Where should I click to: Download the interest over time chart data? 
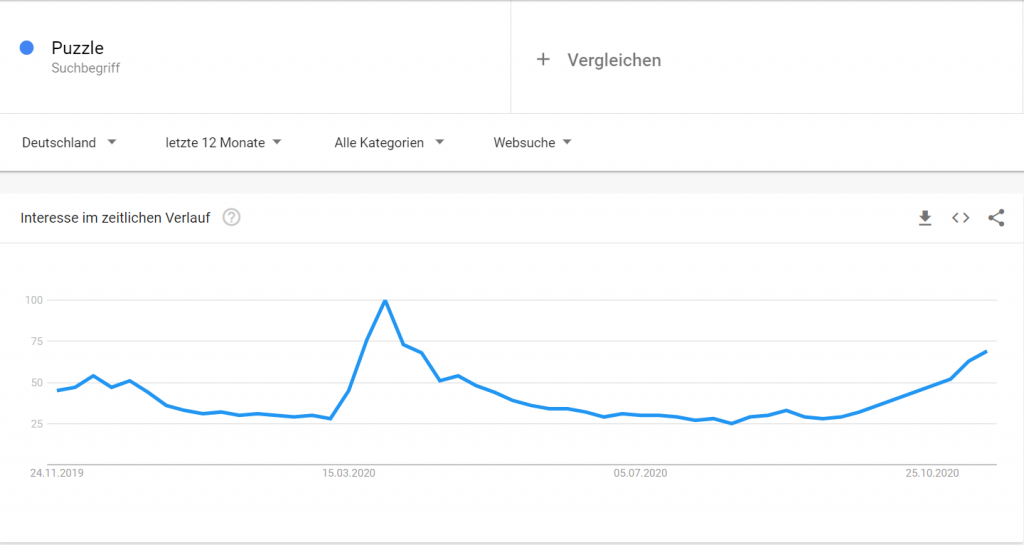pyautogui.click(x=925, y=218)
